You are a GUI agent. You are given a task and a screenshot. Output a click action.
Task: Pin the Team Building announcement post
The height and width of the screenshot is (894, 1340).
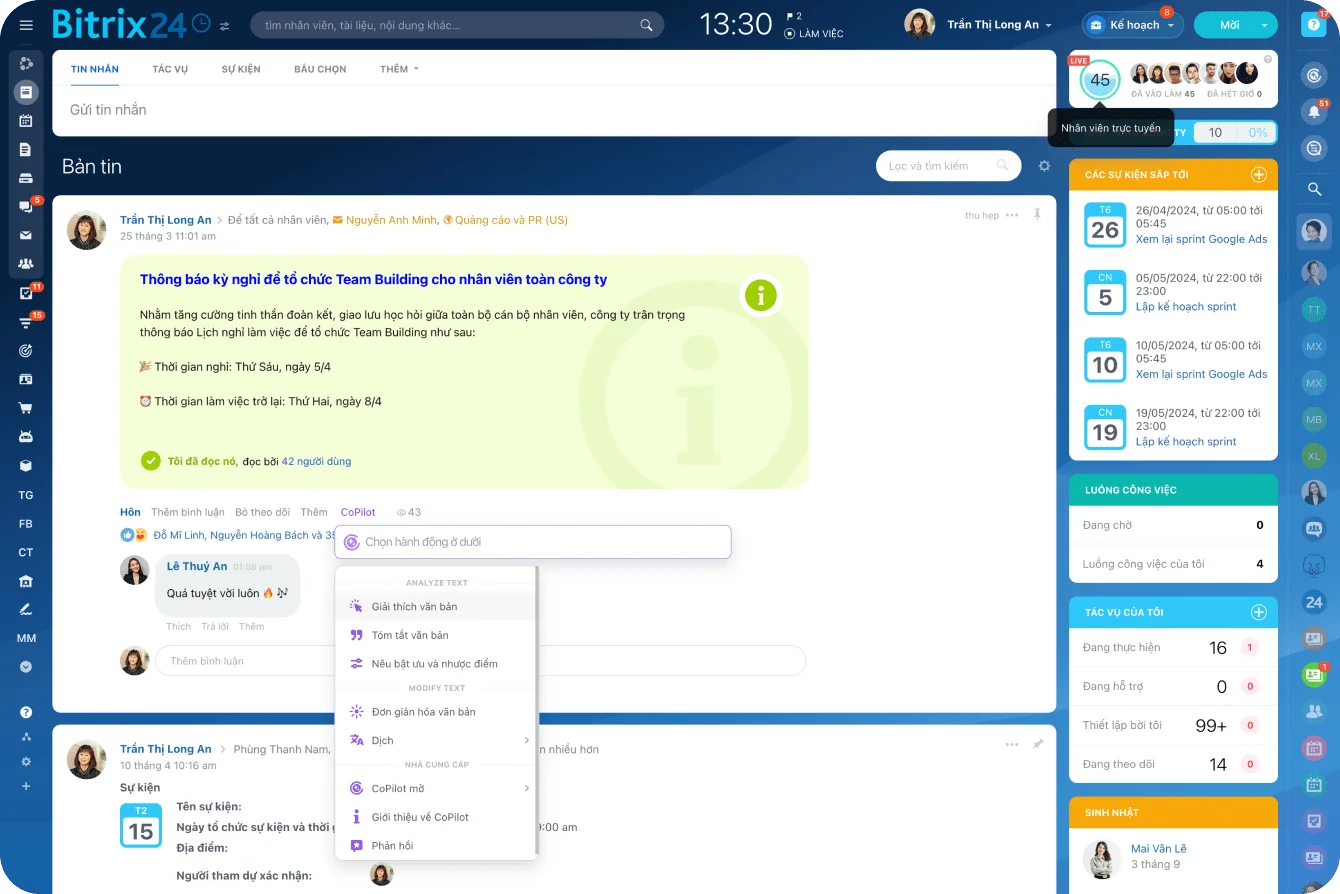[1037, 215]
